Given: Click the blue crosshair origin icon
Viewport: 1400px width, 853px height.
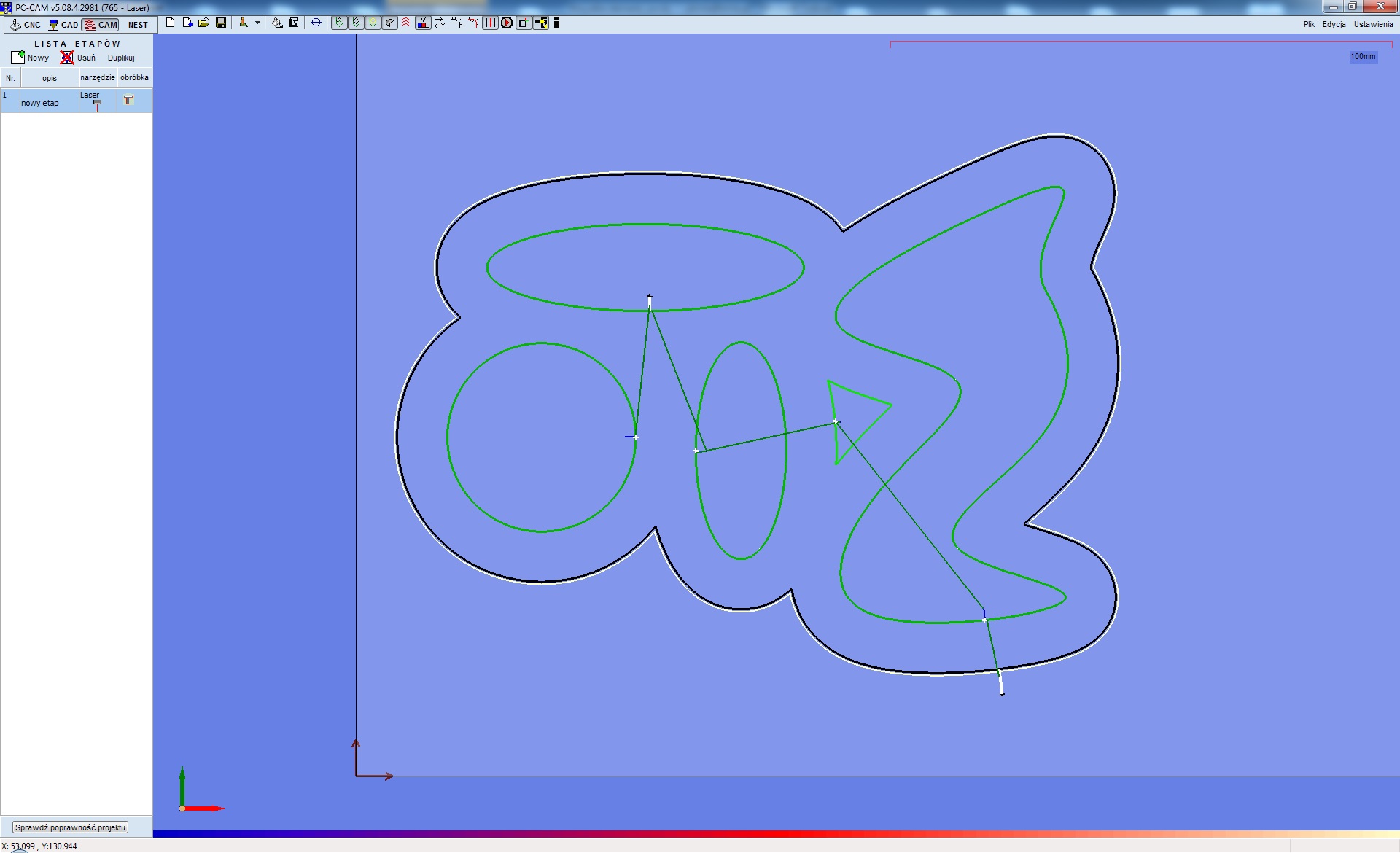Looking at the screenshot, I should [316, 23].
